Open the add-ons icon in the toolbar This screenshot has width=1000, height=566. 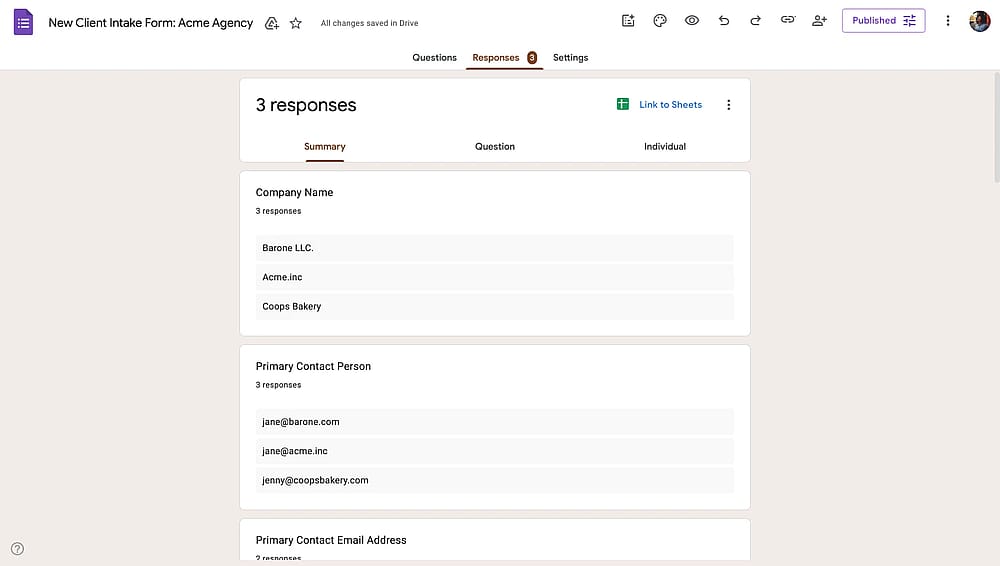(628, 20)
